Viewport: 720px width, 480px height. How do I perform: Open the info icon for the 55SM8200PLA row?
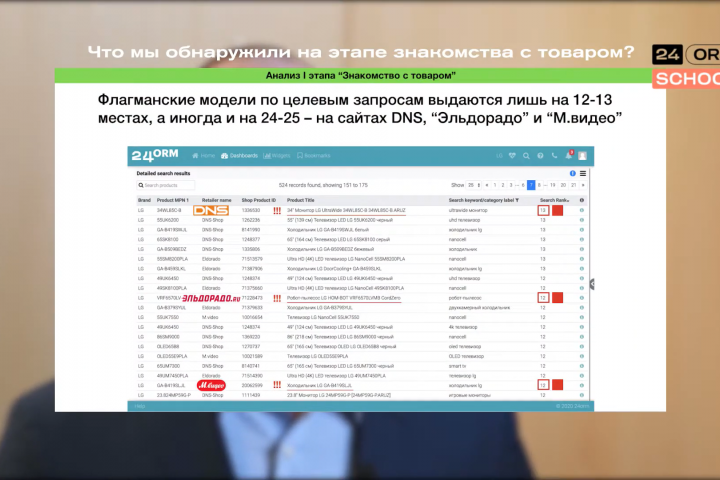click(x=582, y=259)
